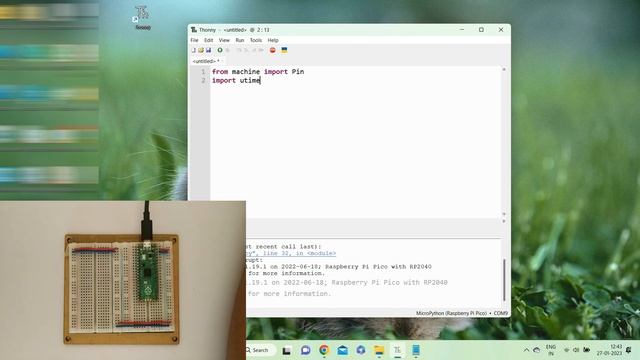
Task: Click the Wi-Fi network tray icon
Action: pos(567,350)
